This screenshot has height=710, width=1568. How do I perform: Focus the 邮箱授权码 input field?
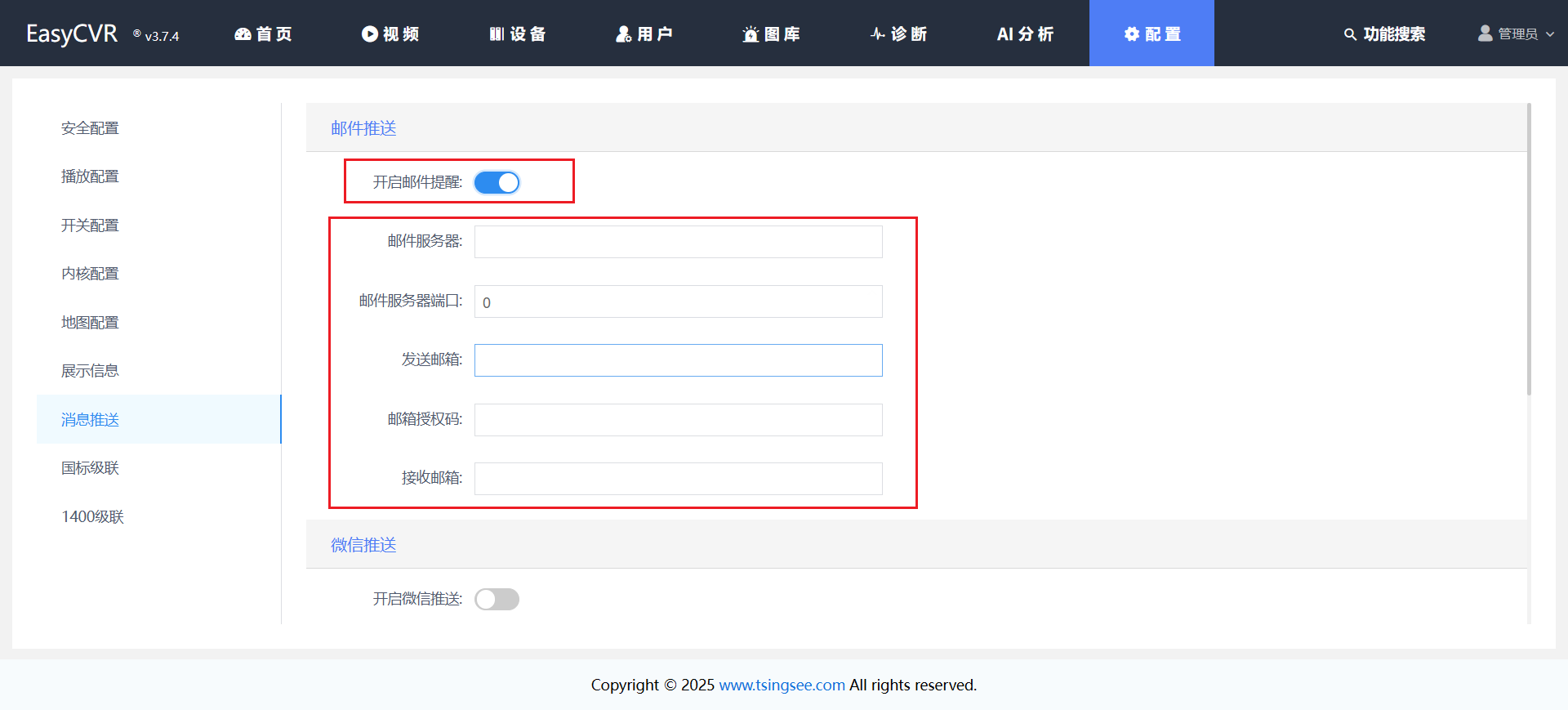pos(678,420)
